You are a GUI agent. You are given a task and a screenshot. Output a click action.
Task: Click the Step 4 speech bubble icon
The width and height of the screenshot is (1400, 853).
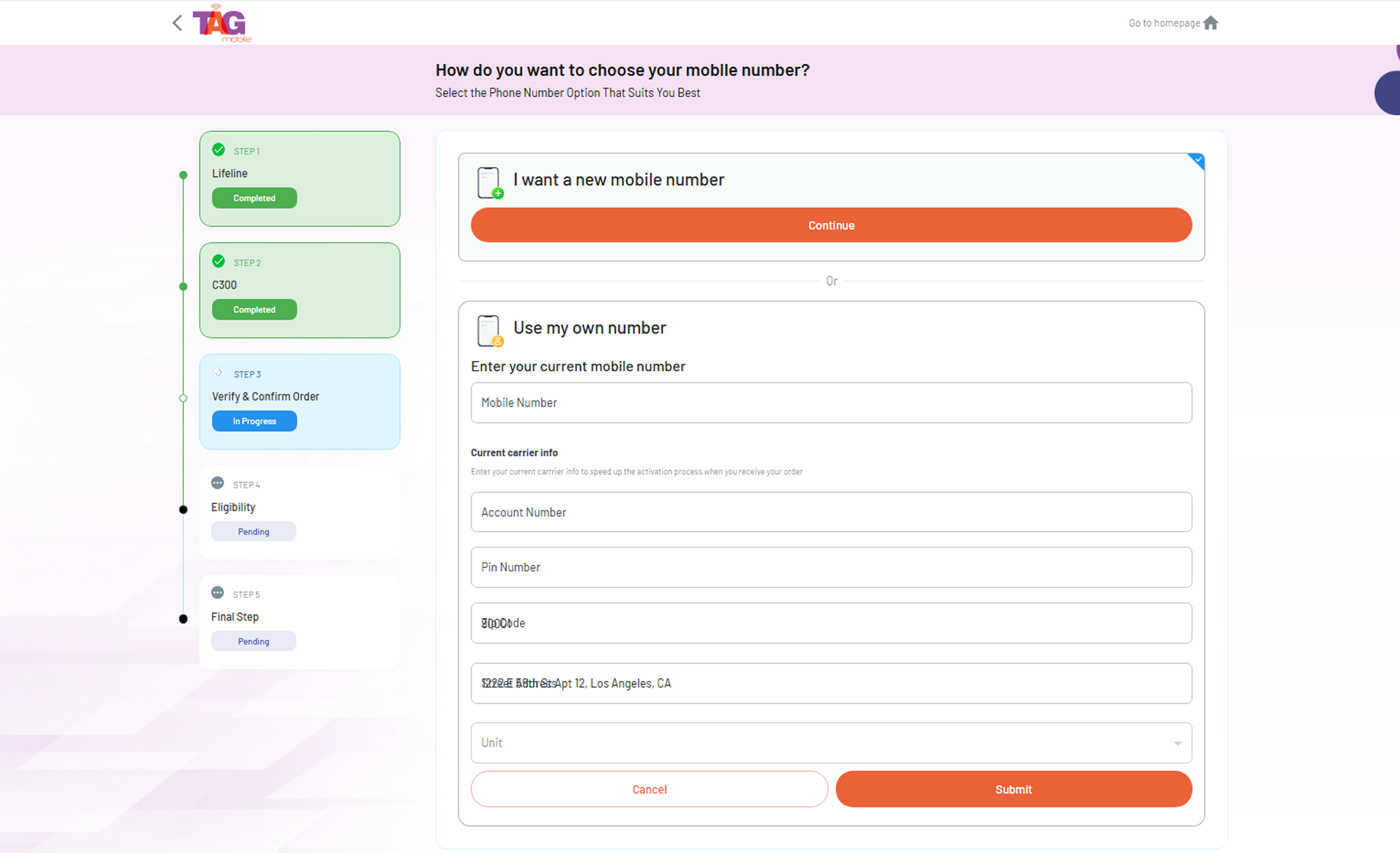tap(217, 482)
